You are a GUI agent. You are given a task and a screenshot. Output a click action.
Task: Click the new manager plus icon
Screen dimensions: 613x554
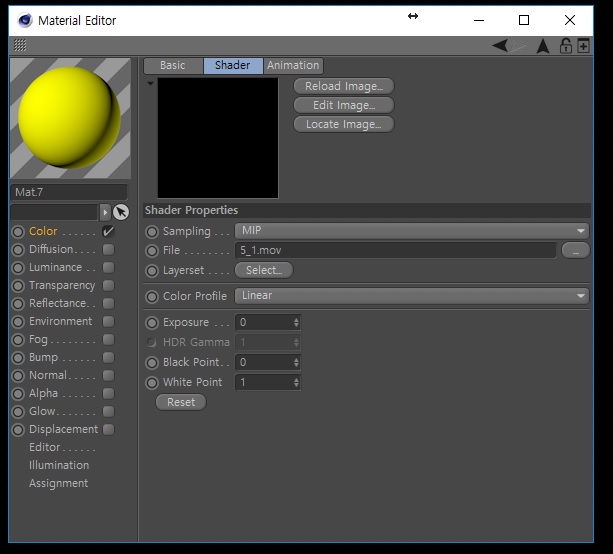[583, 46]
